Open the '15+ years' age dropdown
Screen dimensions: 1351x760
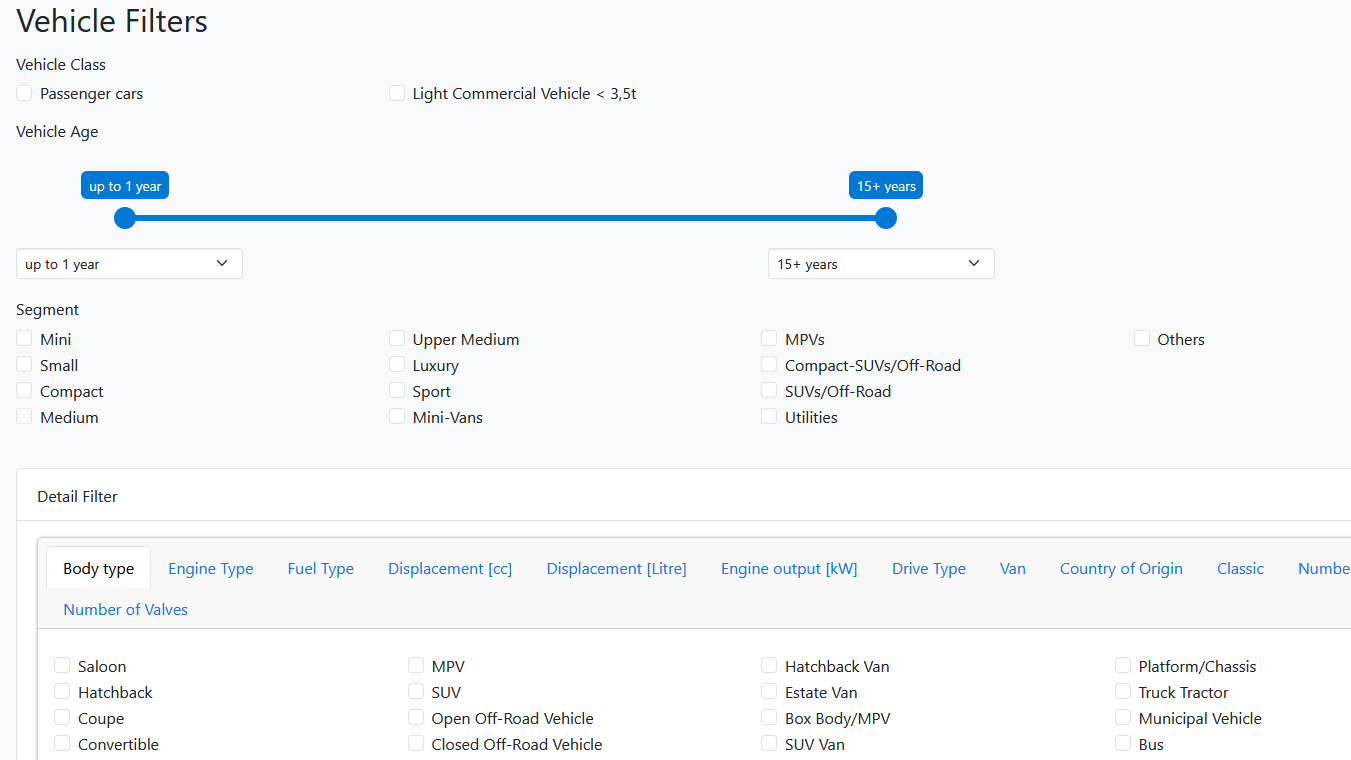[881, 264]
